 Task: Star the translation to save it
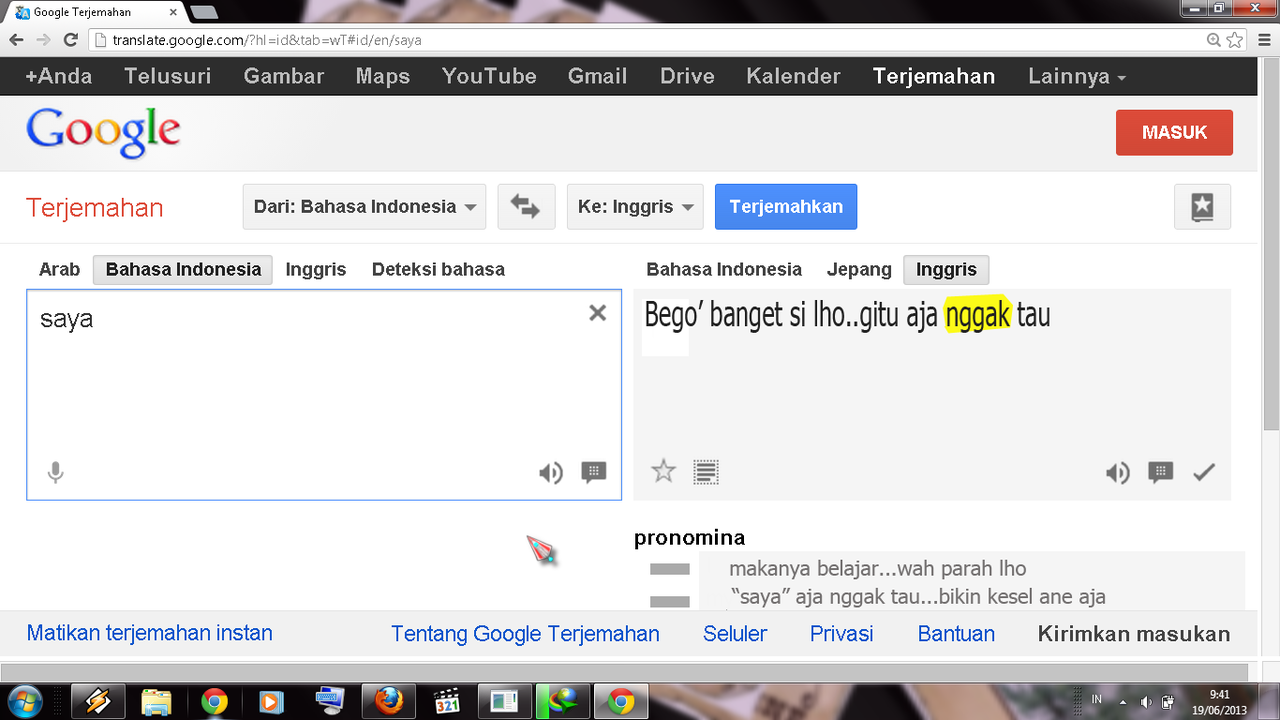[664, 471]
